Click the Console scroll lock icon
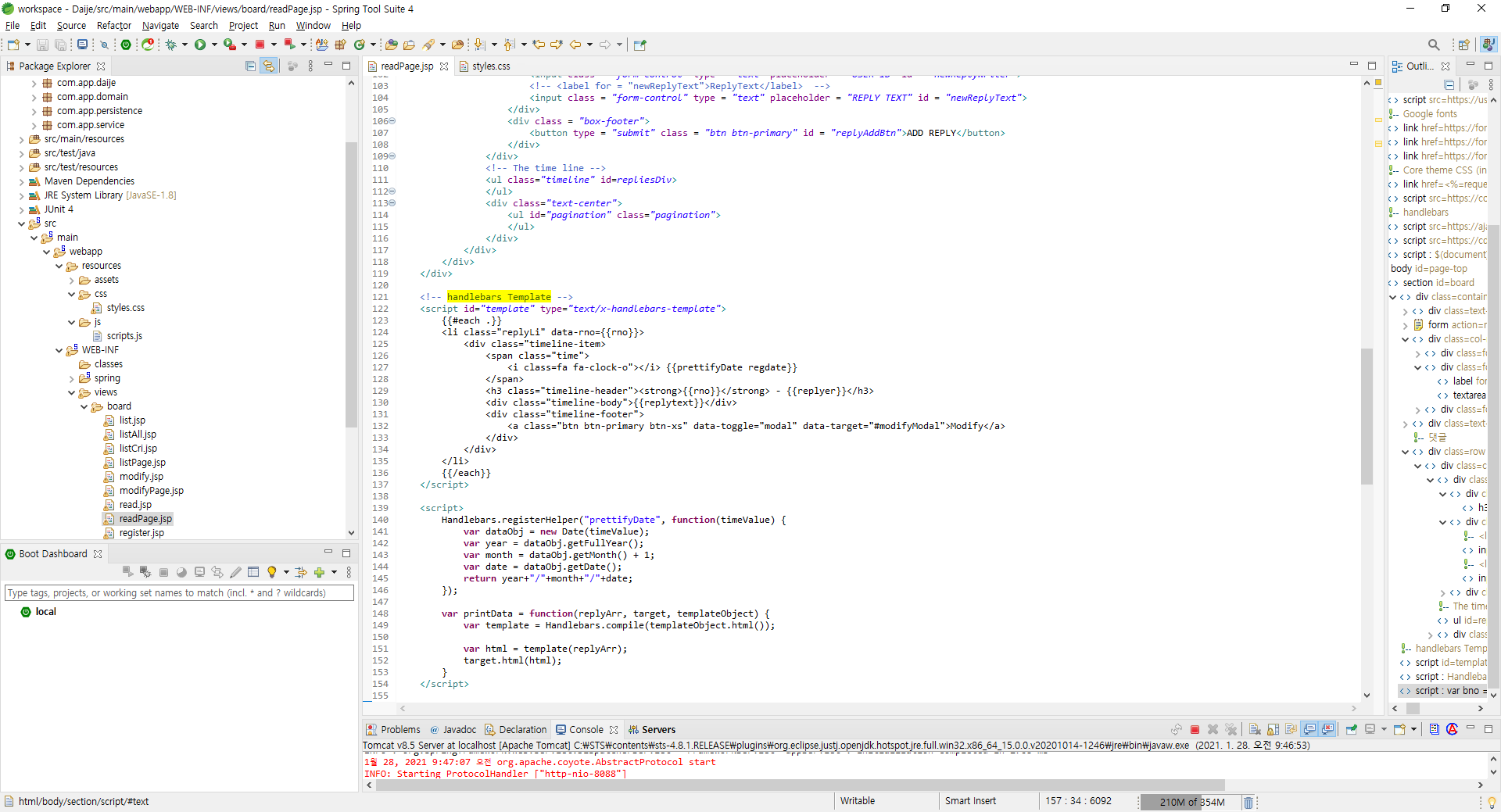The image size is (1501, 812). tap(1273, 729)
